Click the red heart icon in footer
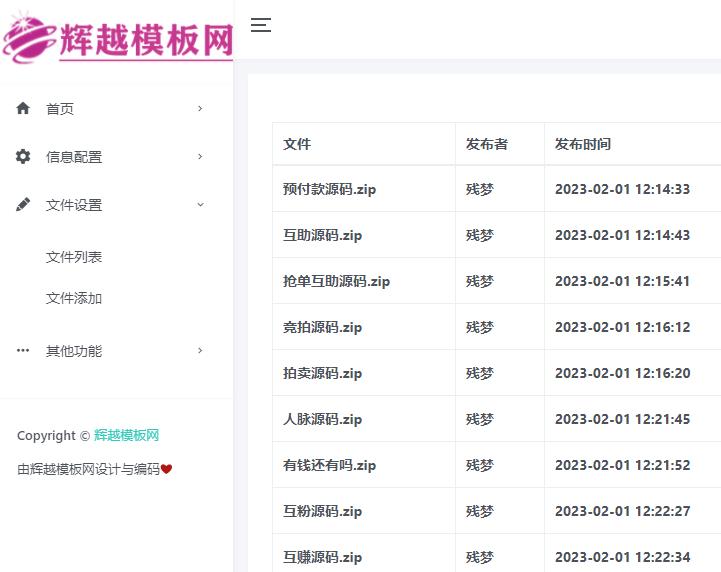 coord(167,468)
